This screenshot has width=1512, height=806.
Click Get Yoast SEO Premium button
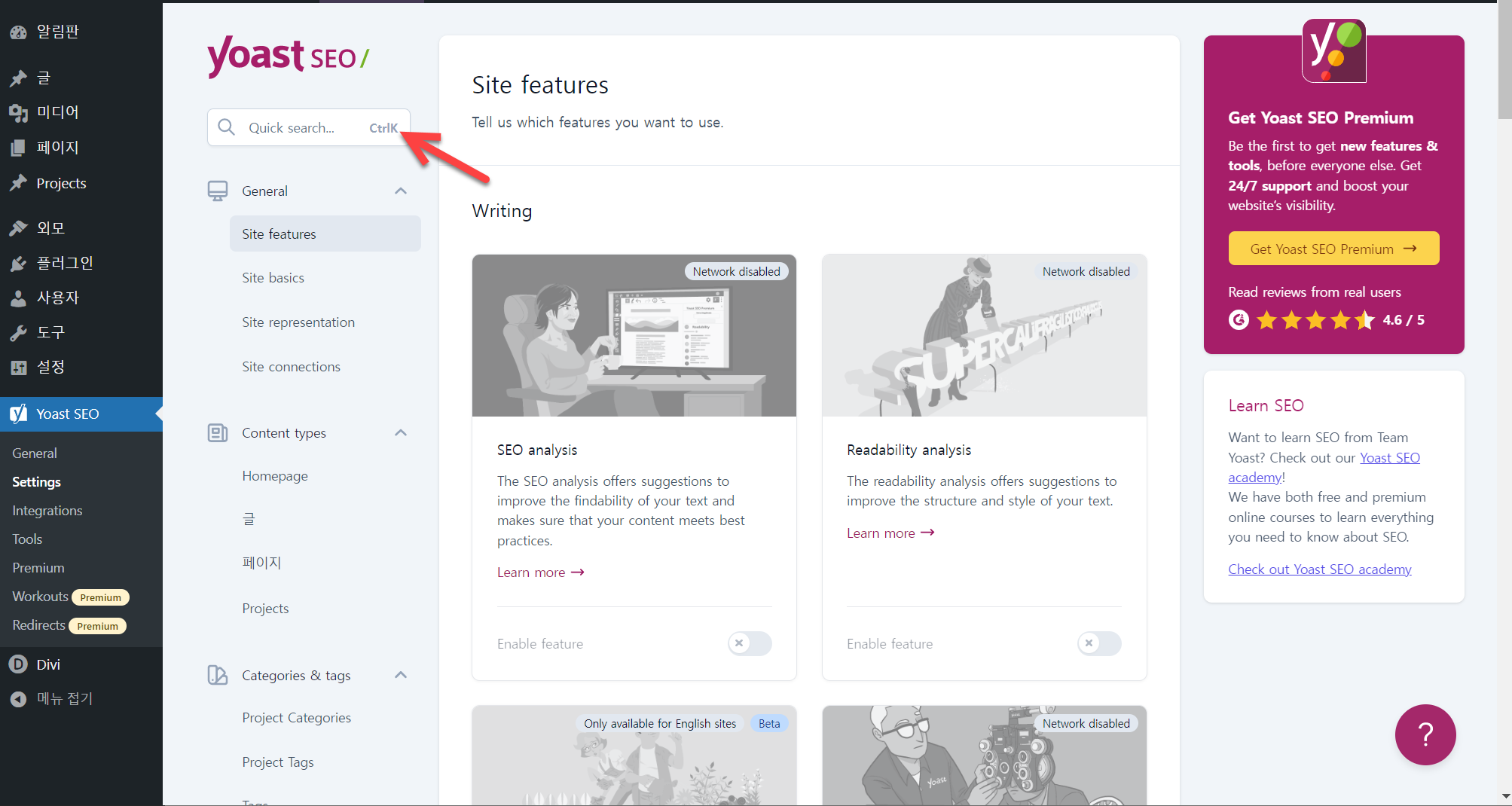1333,249
